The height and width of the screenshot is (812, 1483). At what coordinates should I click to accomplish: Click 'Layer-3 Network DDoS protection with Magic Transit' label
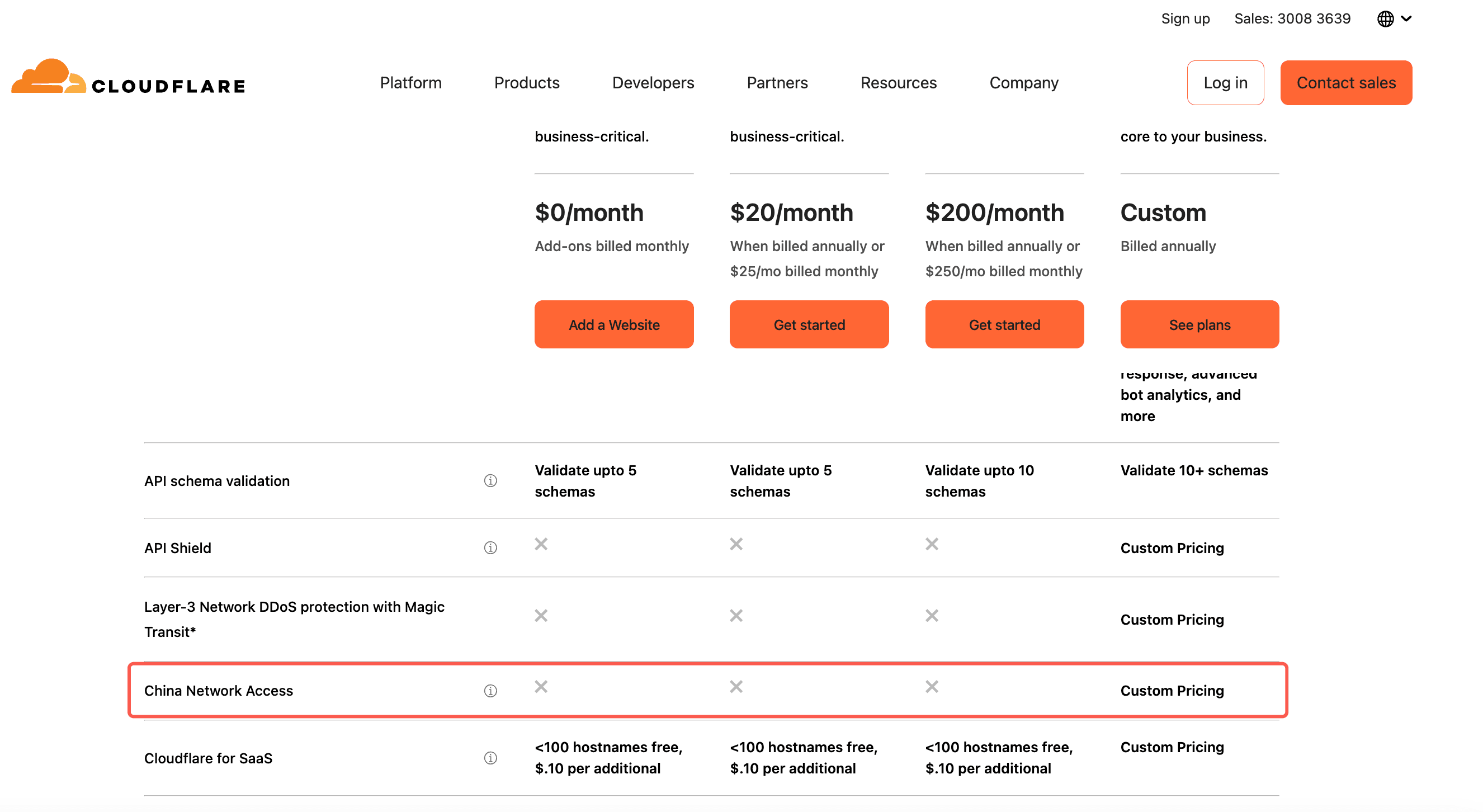[294, 619]
